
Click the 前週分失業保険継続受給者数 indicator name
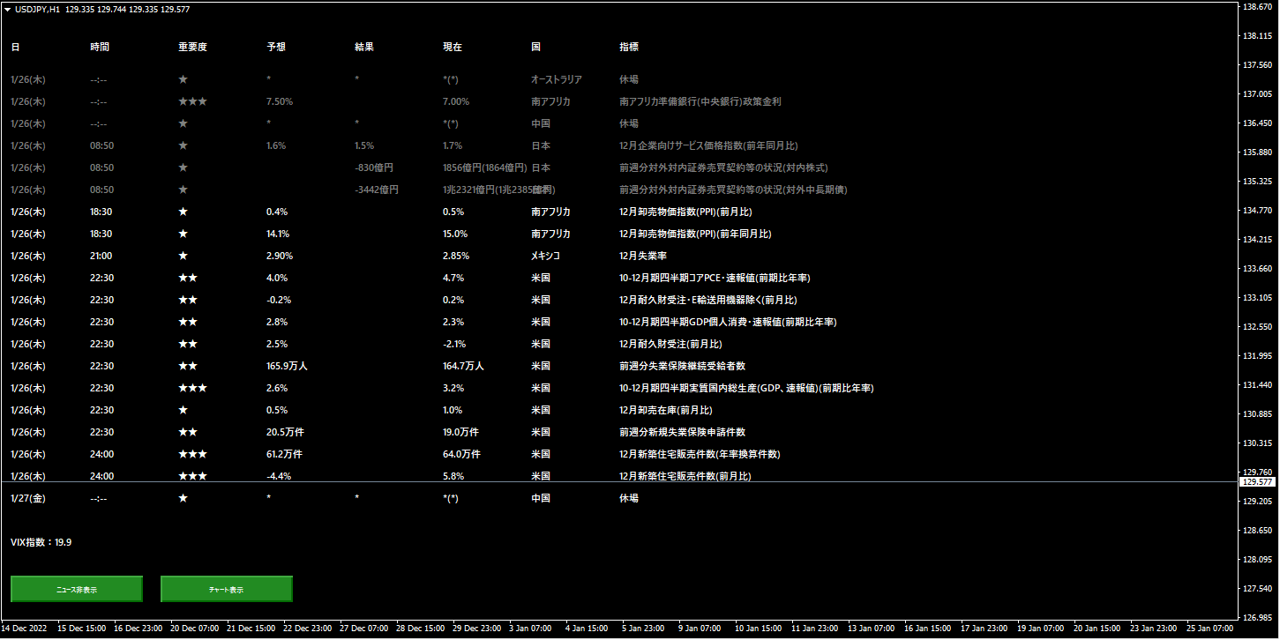(x=682, y=366)
